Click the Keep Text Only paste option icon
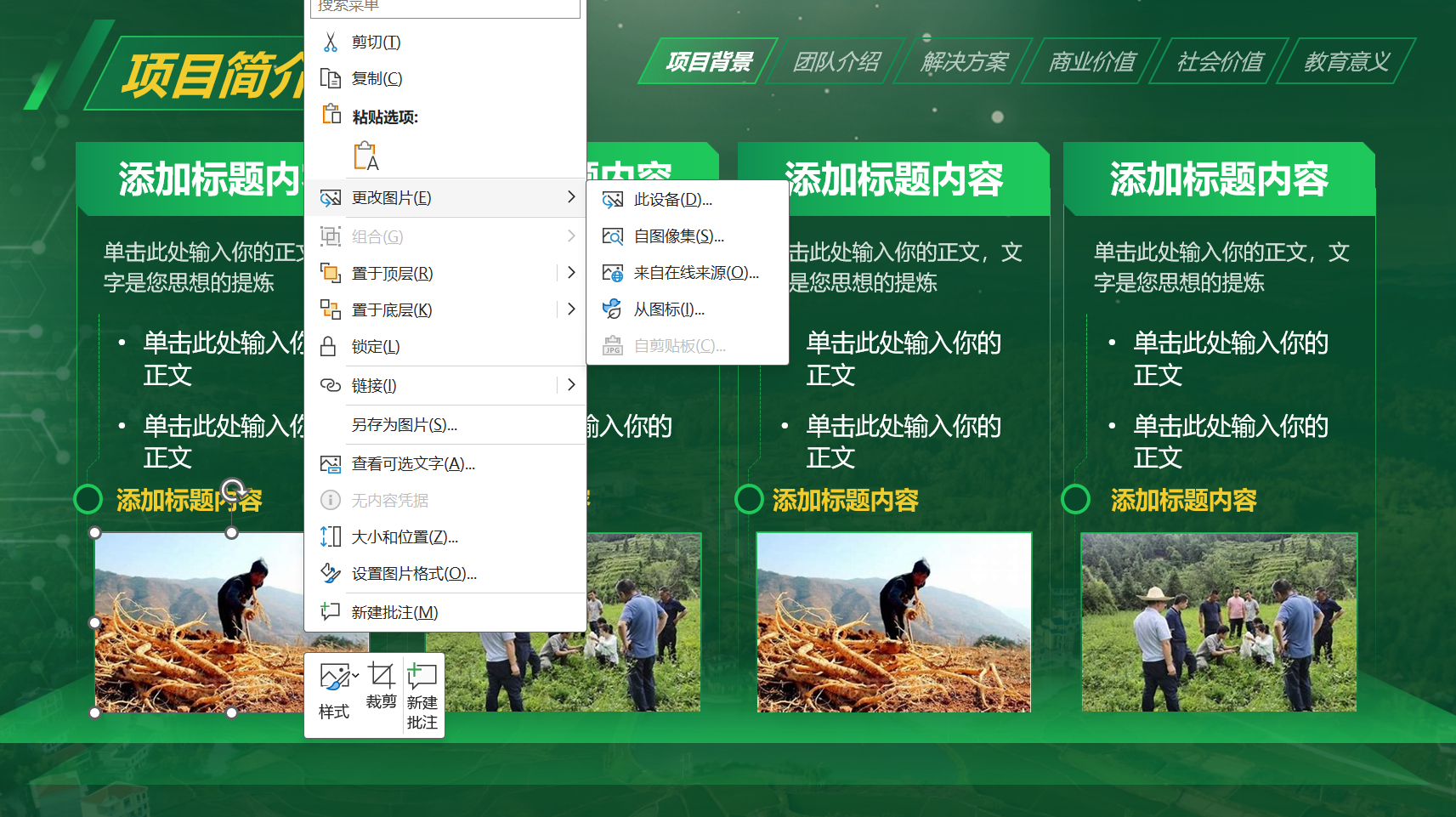 click(364, 155)
